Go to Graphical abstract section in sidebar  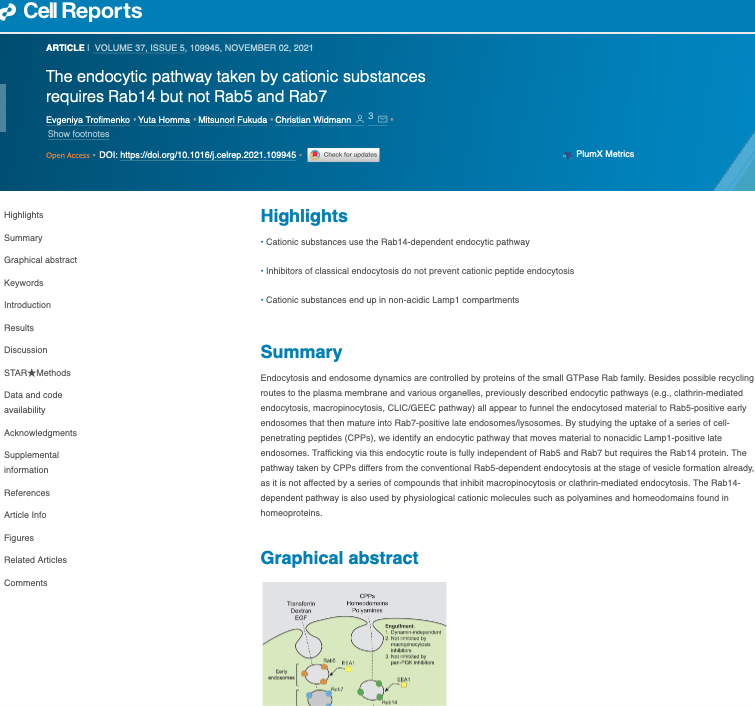coord(40,260)
